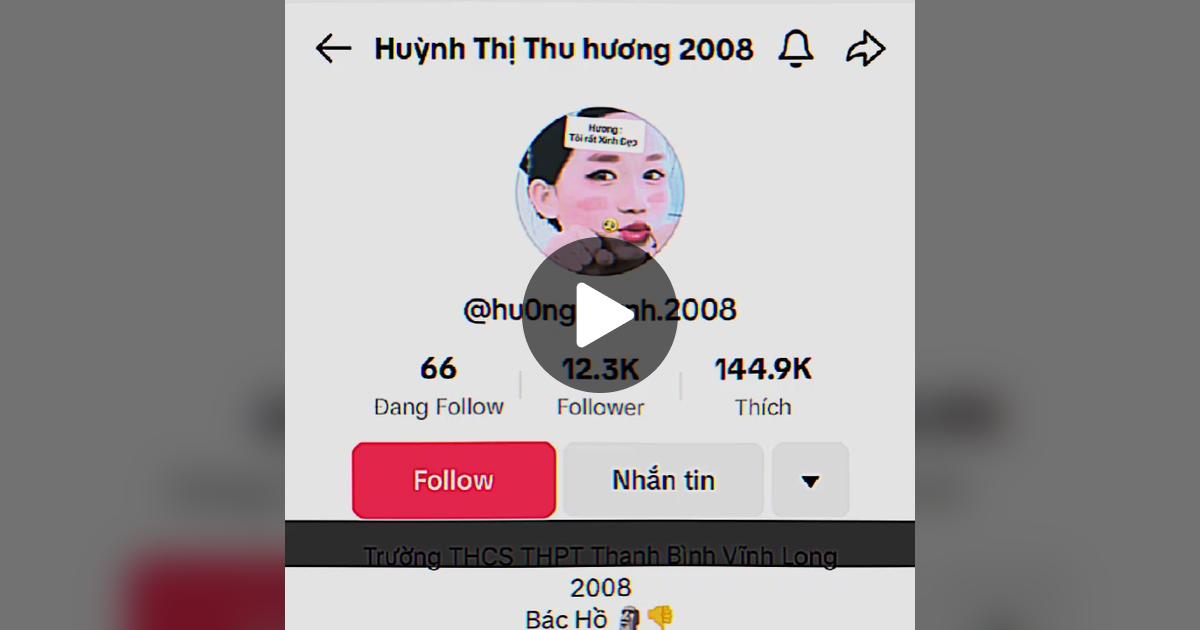Click the 2008 bio line
The height and width of the screenshot is (630, 1200).
(x=600, y=587)
